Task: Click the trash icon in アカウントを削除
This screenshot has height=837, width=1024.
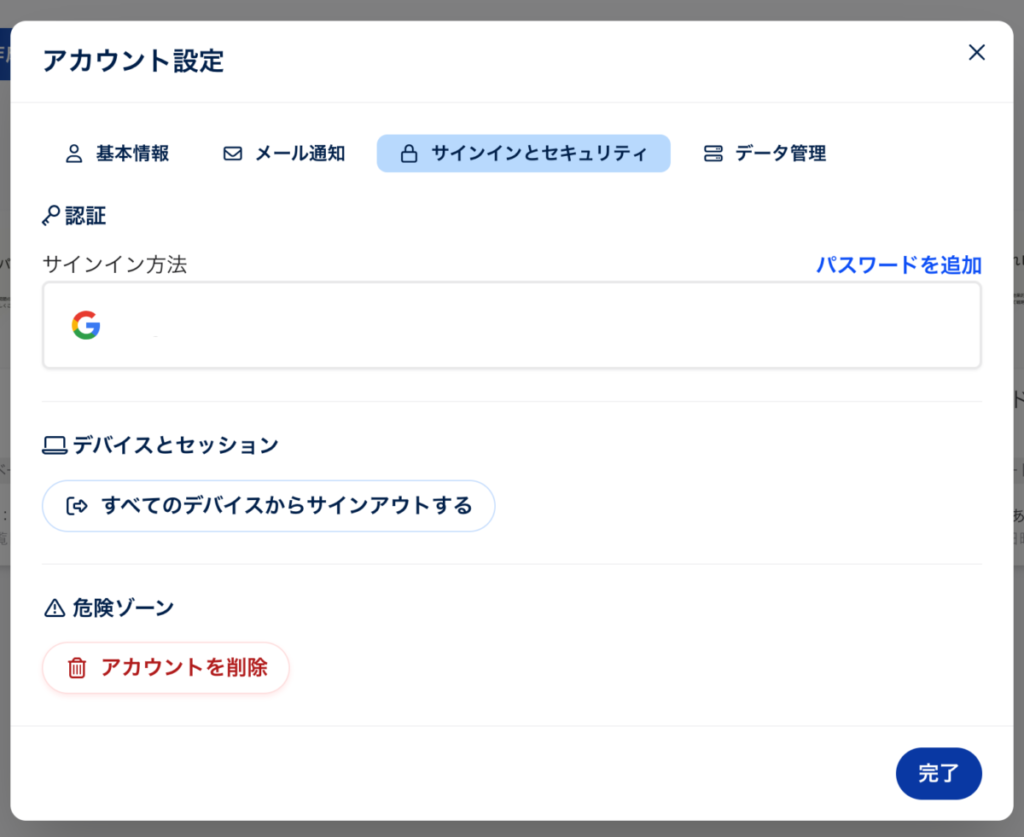Action: tap(77, 668)
